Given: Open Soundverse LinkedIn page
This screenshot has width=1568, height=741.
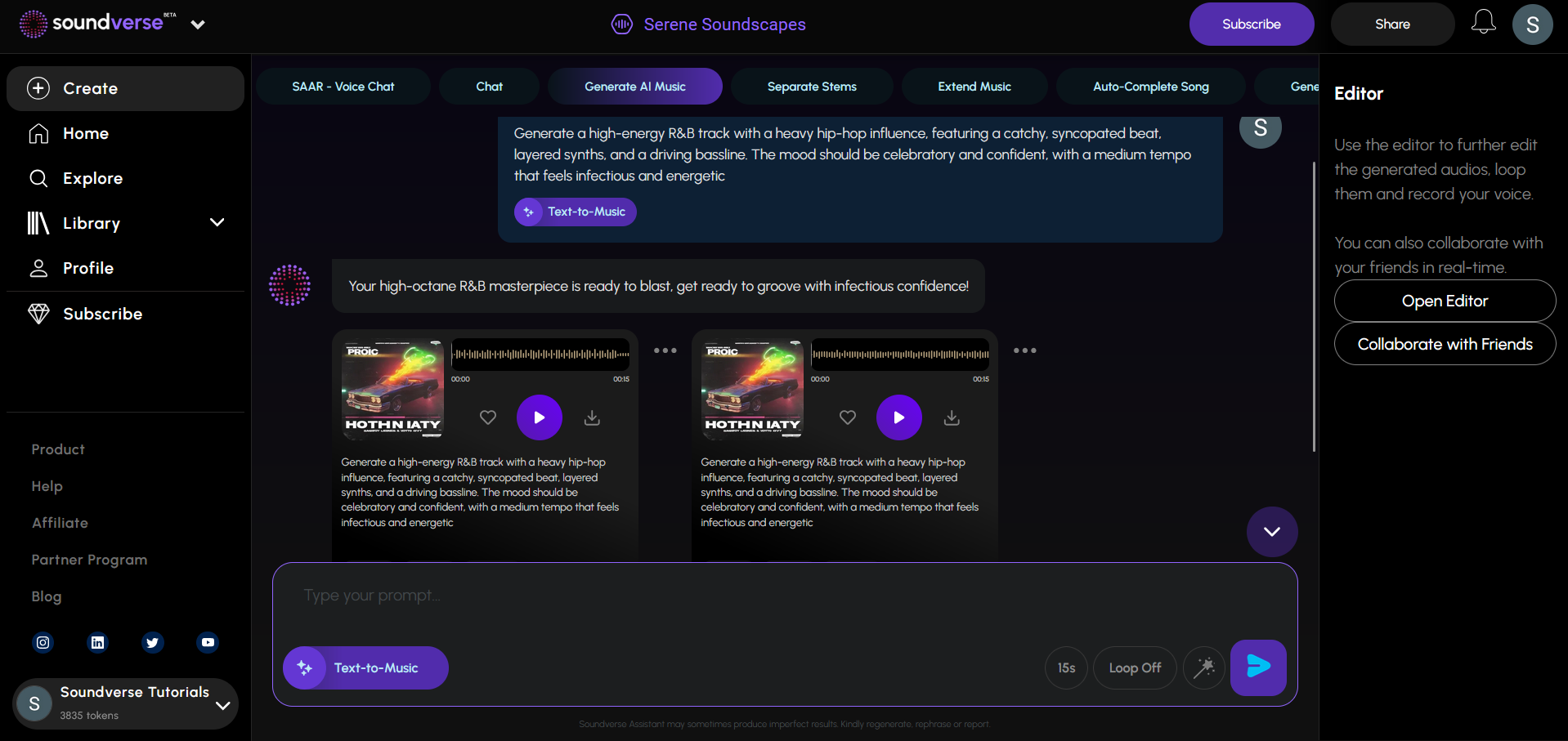Looking at the screenshot, I should point(97,642).
